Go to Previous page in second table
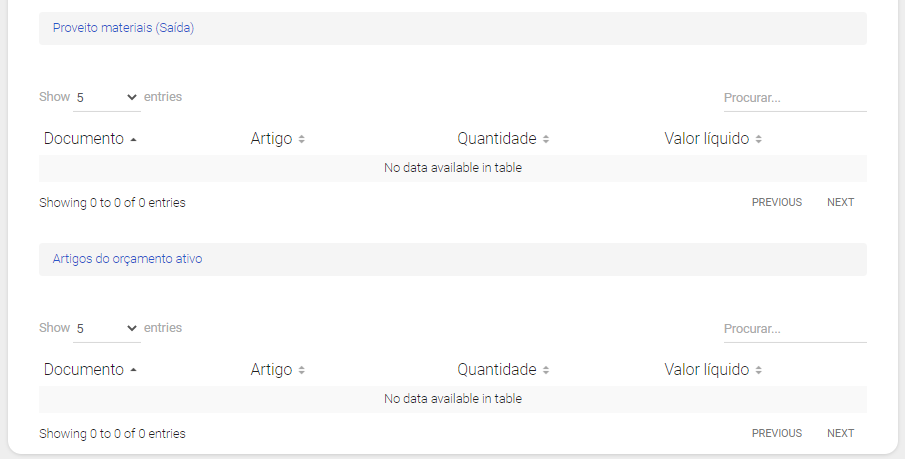The width and height of the screenshot is (905, 459). pos(777,433)
